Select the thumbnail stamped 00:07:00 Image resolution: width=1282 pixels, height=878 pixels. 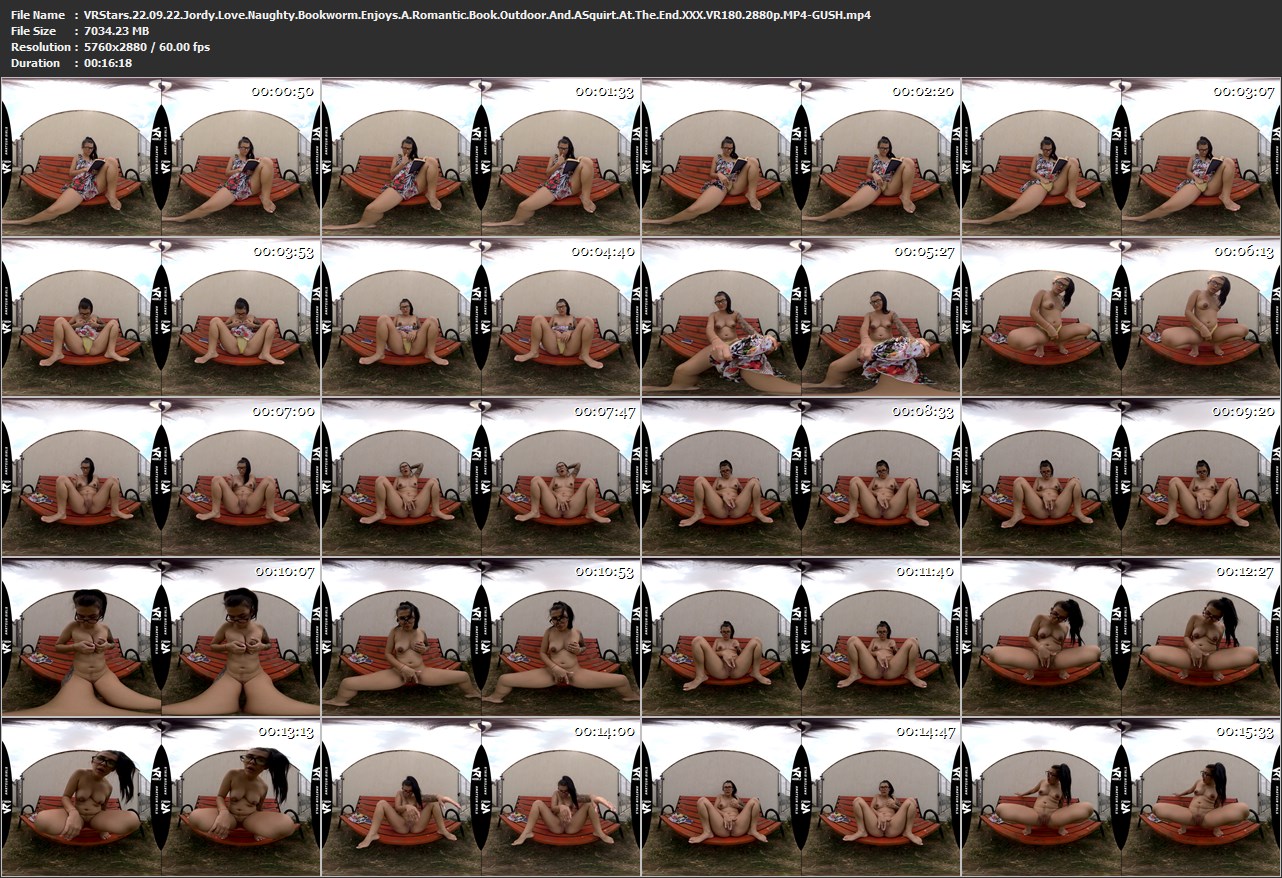[160, 476]
